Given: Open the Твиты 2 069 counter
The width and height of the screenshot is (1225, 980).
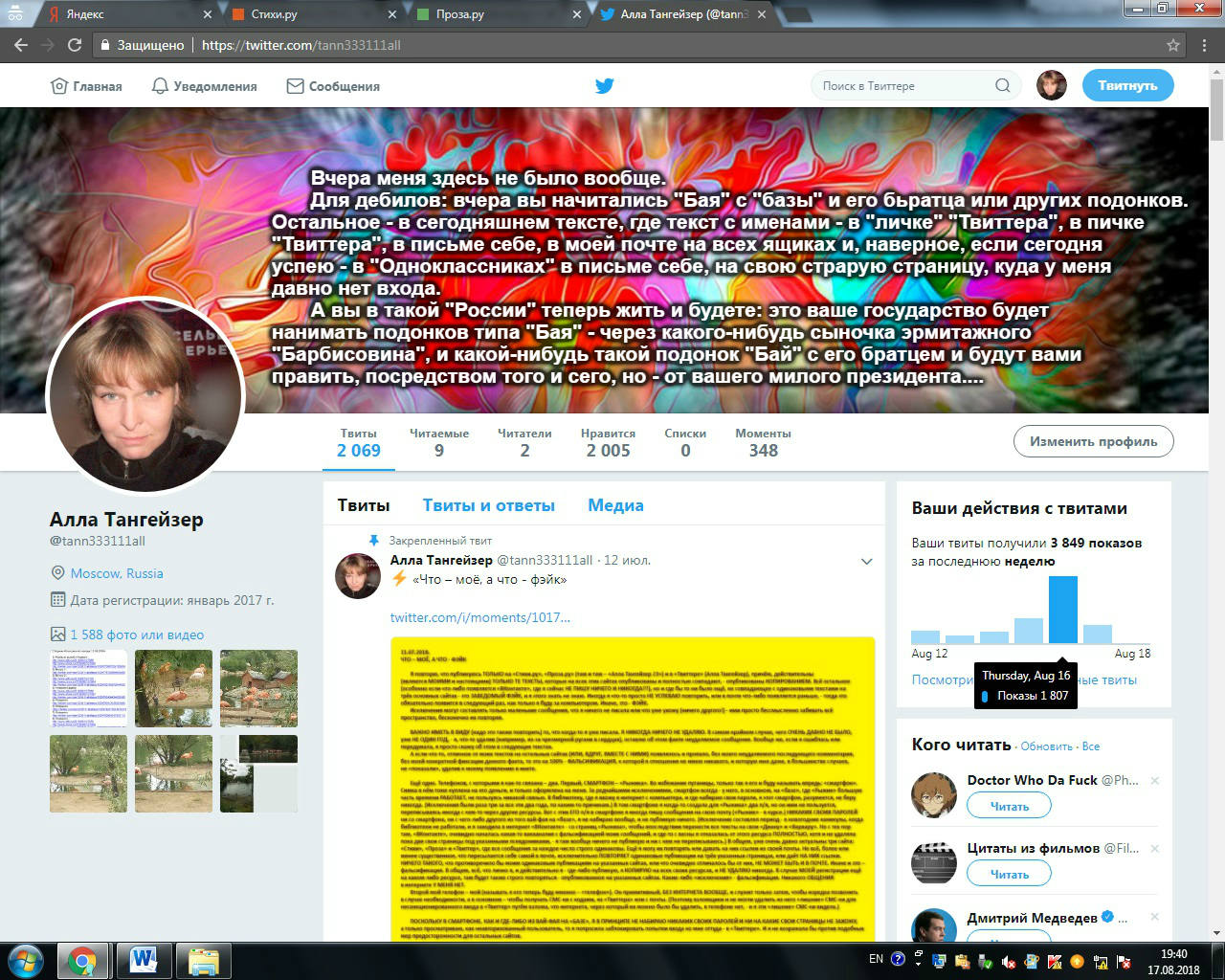Looking at the screenshot, I should tap(359, 442).
